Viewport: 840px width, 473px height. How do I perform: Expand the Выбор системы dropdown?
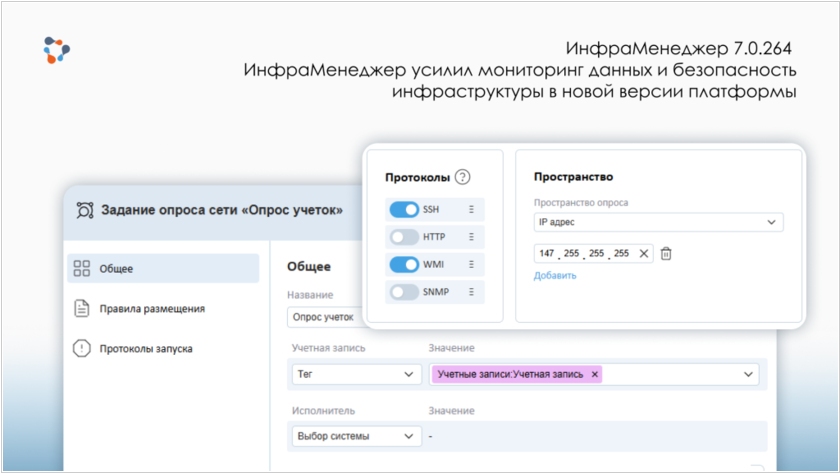coord(354,436)
